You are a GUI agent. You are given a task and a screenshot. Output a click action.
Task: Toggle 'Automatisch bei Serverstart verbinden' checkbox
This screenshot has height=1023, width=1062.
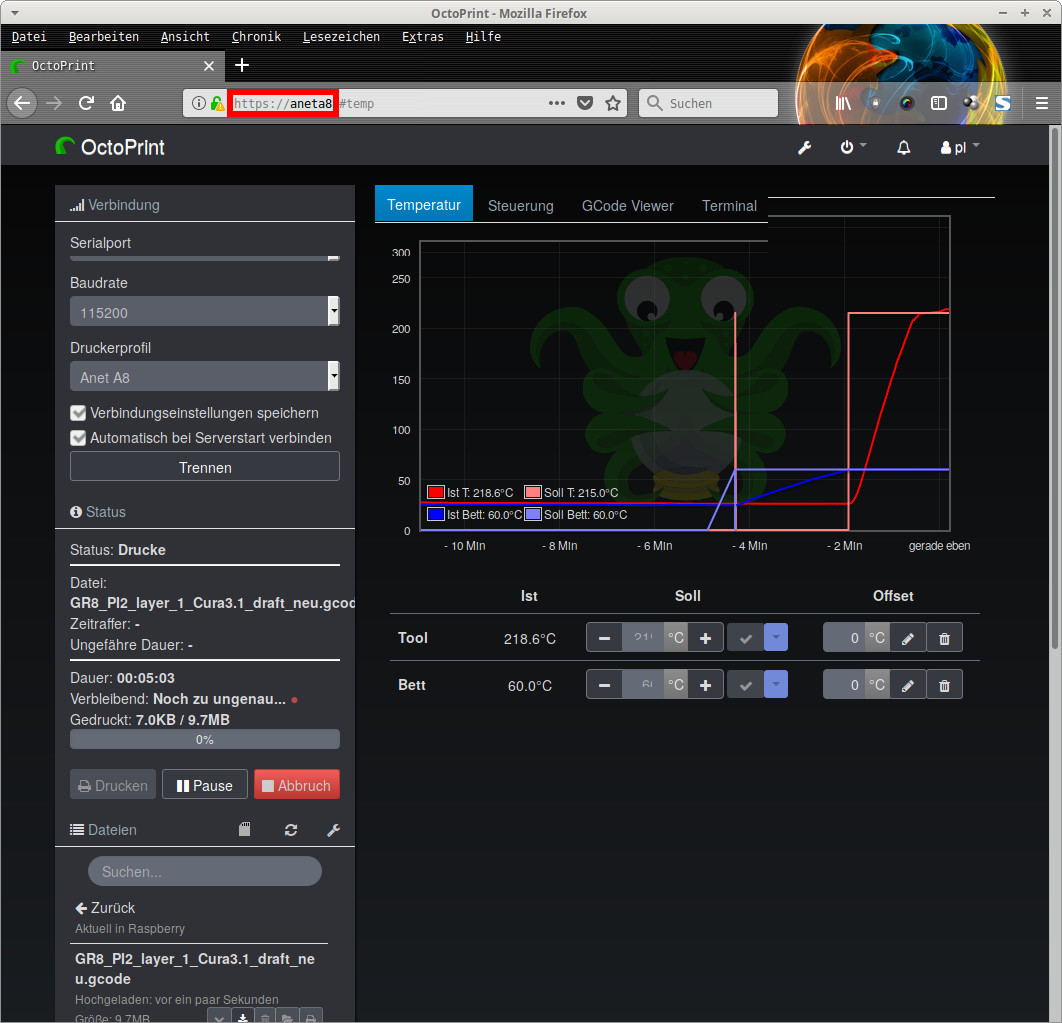78,438
